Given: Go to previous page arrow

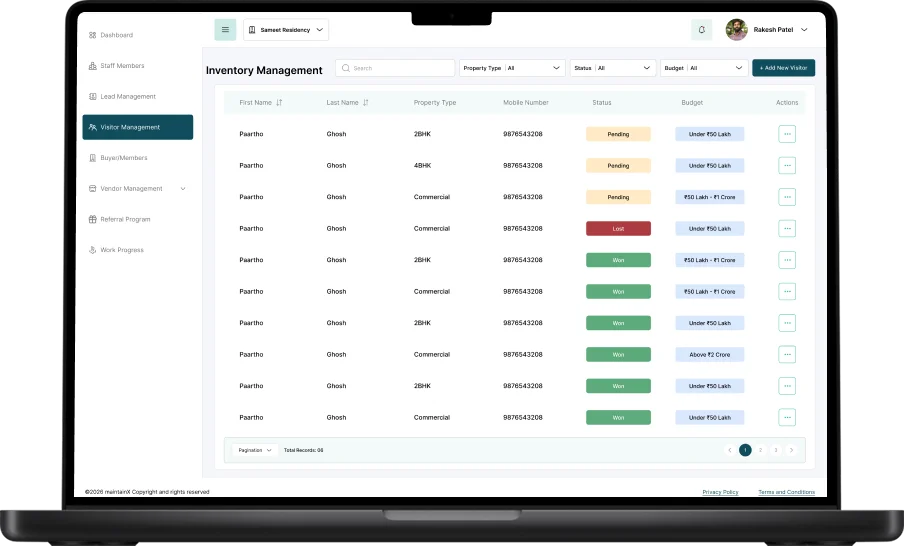Looking at the screenshot, I should 730,450.
